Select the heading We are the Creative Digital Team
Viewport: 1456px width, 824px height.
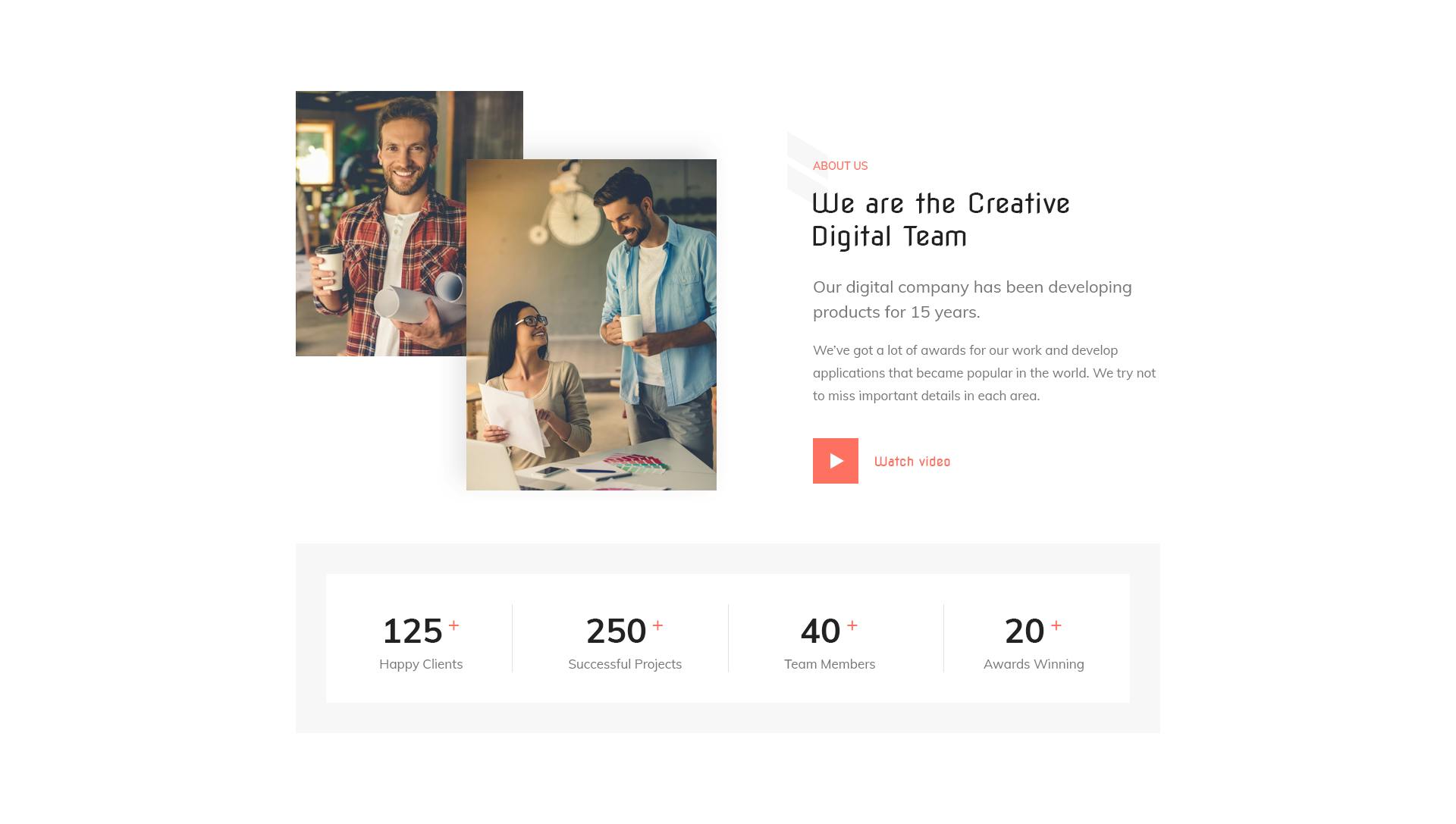click(x=940, y=220)
